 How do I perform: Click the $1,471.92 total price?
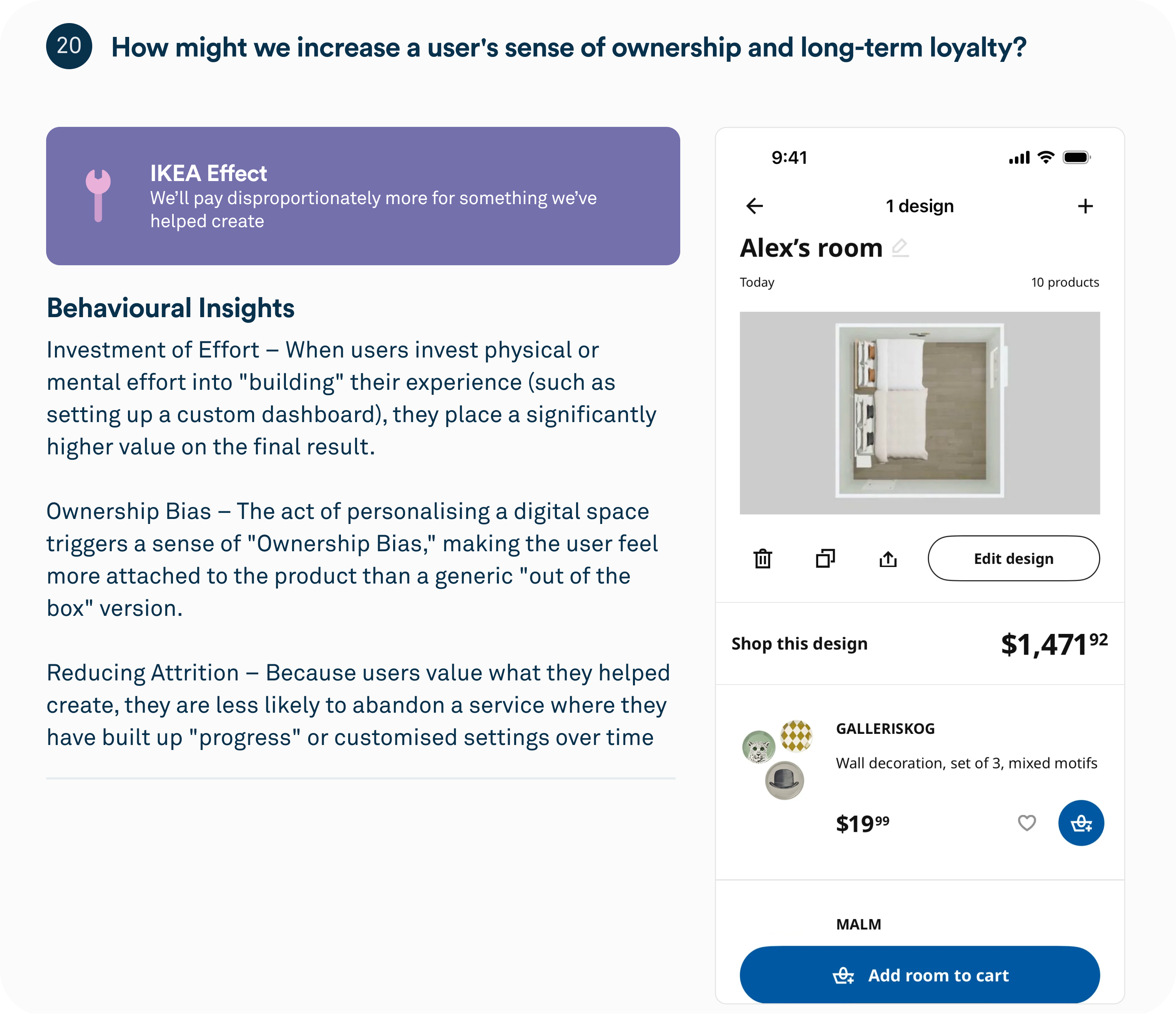1053,644
